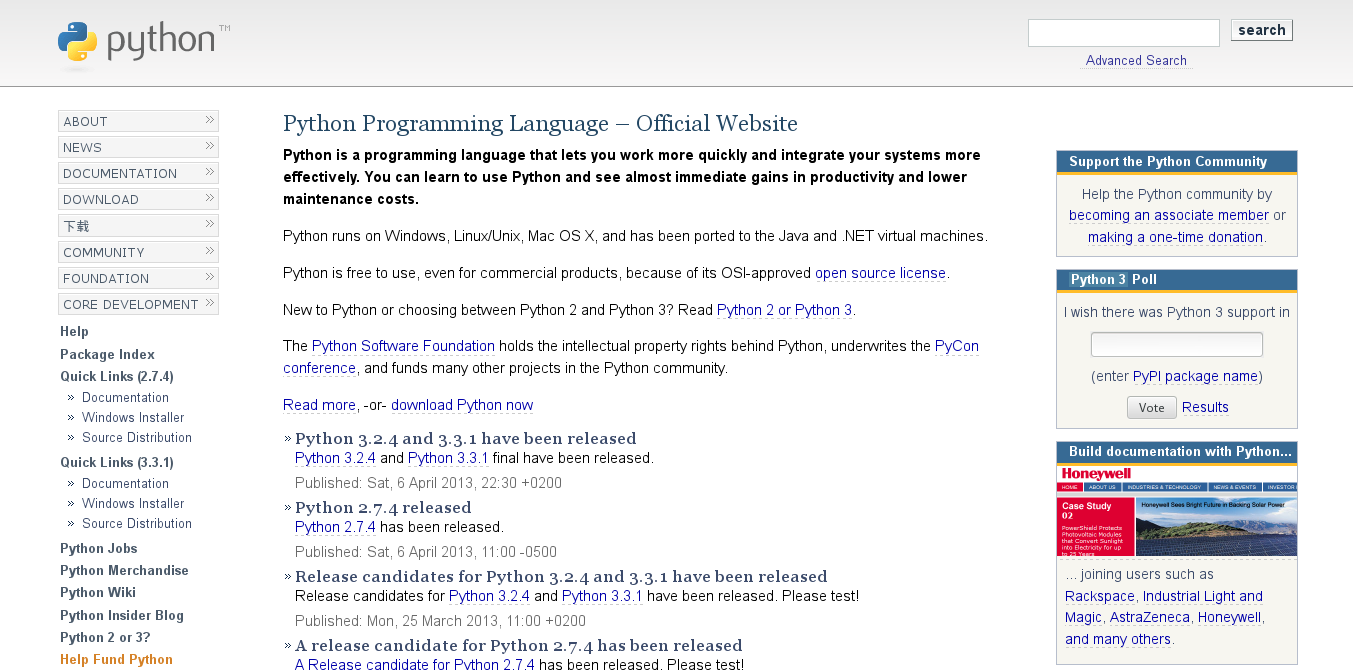
Task: Expand the DOCUMENTATION menu chevron
Action: coord(210,172)
